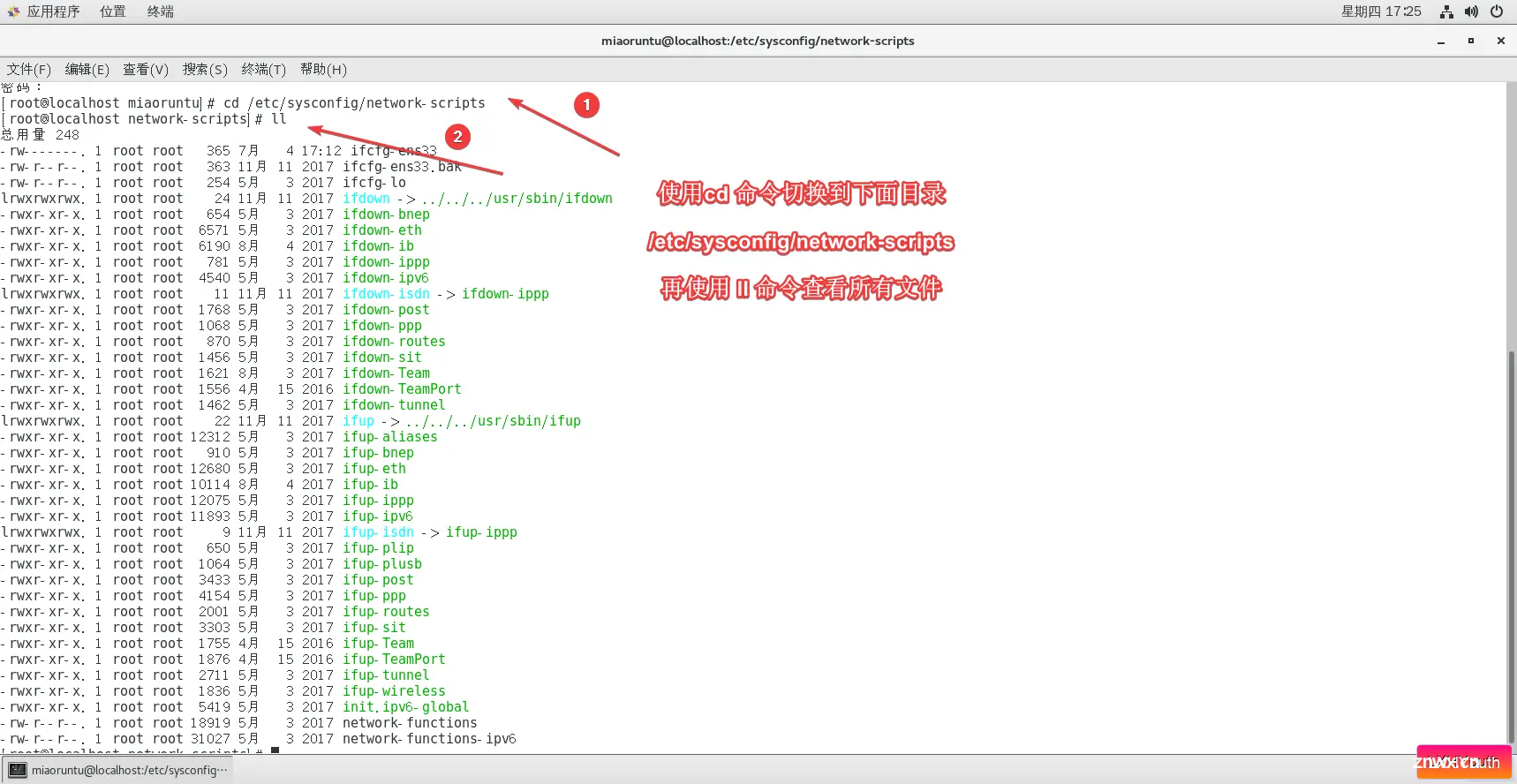Open the 终端 menu in top panel
Viewport: 1517px width, 784px height.
point(160,11)
